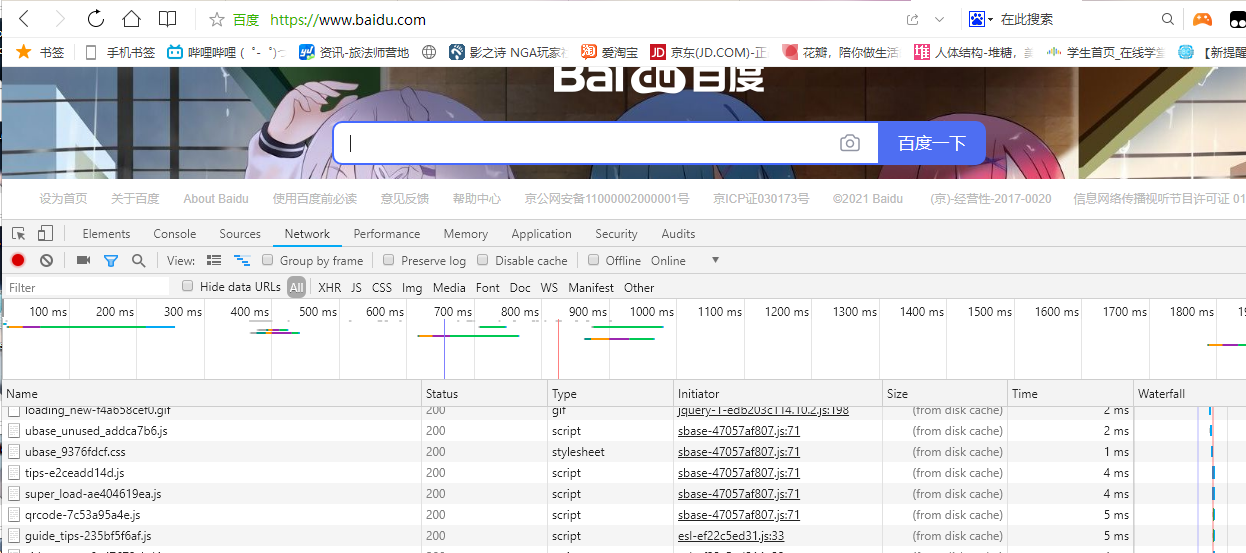The height and width of the screenshot is (553, 1246).
Task: Open the 书签 bookmarks star folder
Action: (x=41, y=52)
